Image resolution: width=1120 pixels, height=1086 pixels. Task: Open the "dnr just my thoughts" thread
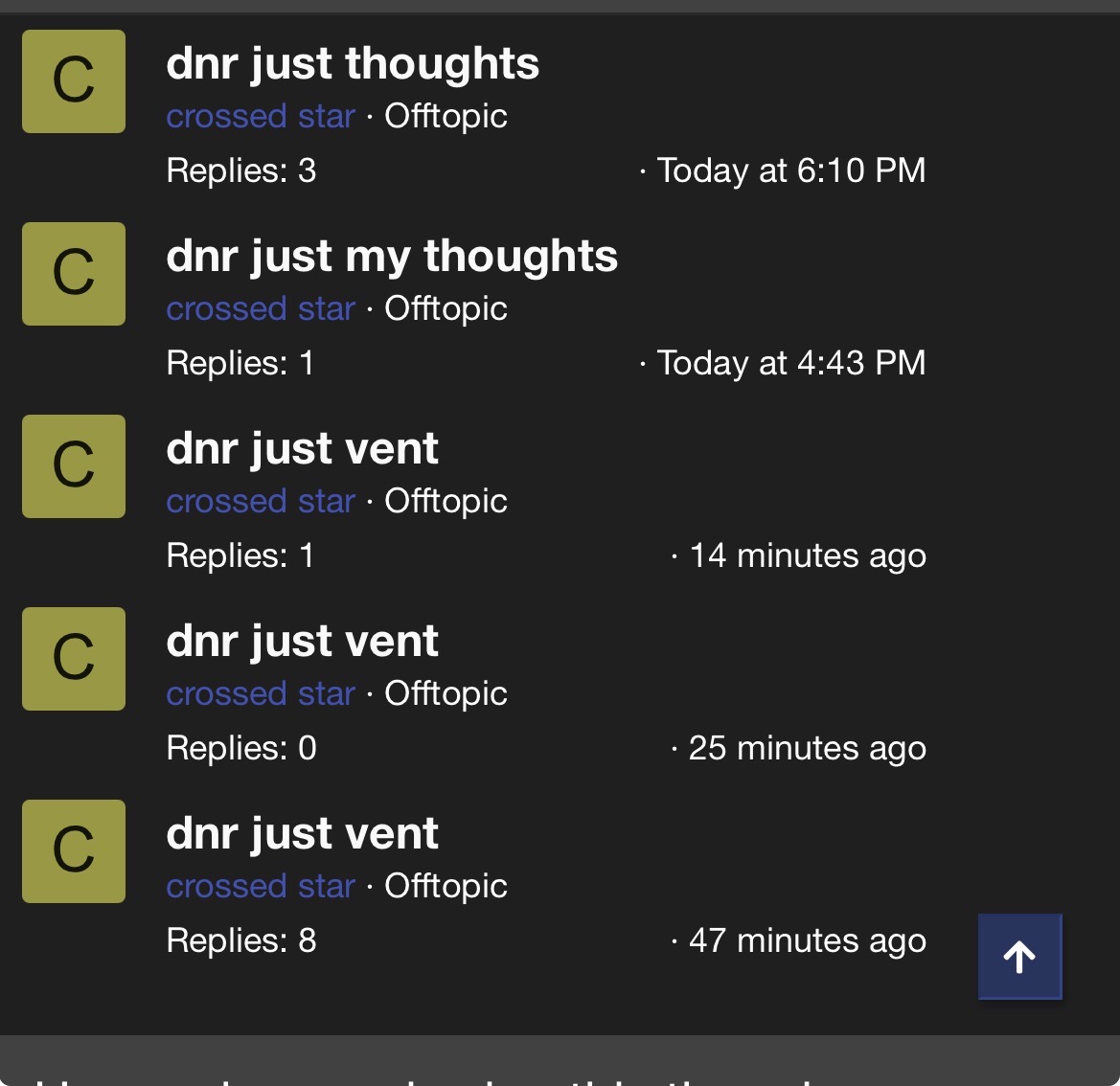[392, 257]
